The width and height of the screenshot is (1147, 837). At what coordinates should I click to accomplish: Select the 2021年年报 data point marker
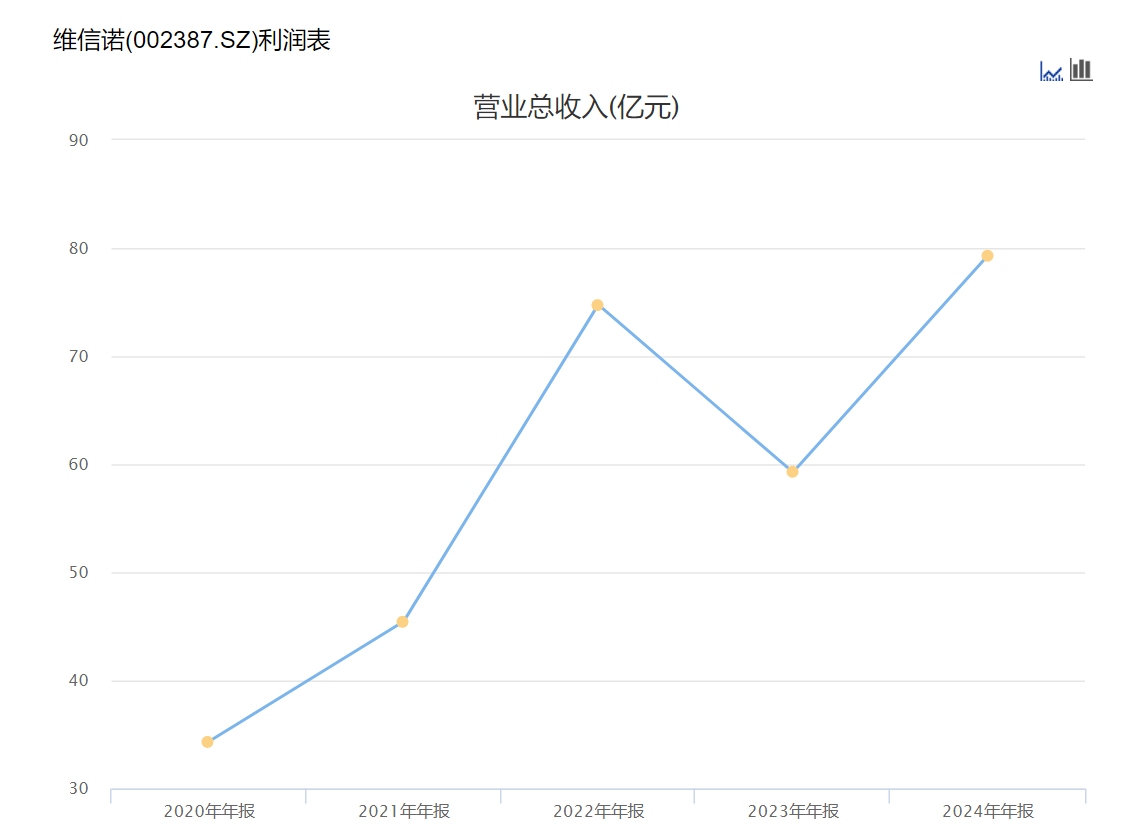coord(403,622)
